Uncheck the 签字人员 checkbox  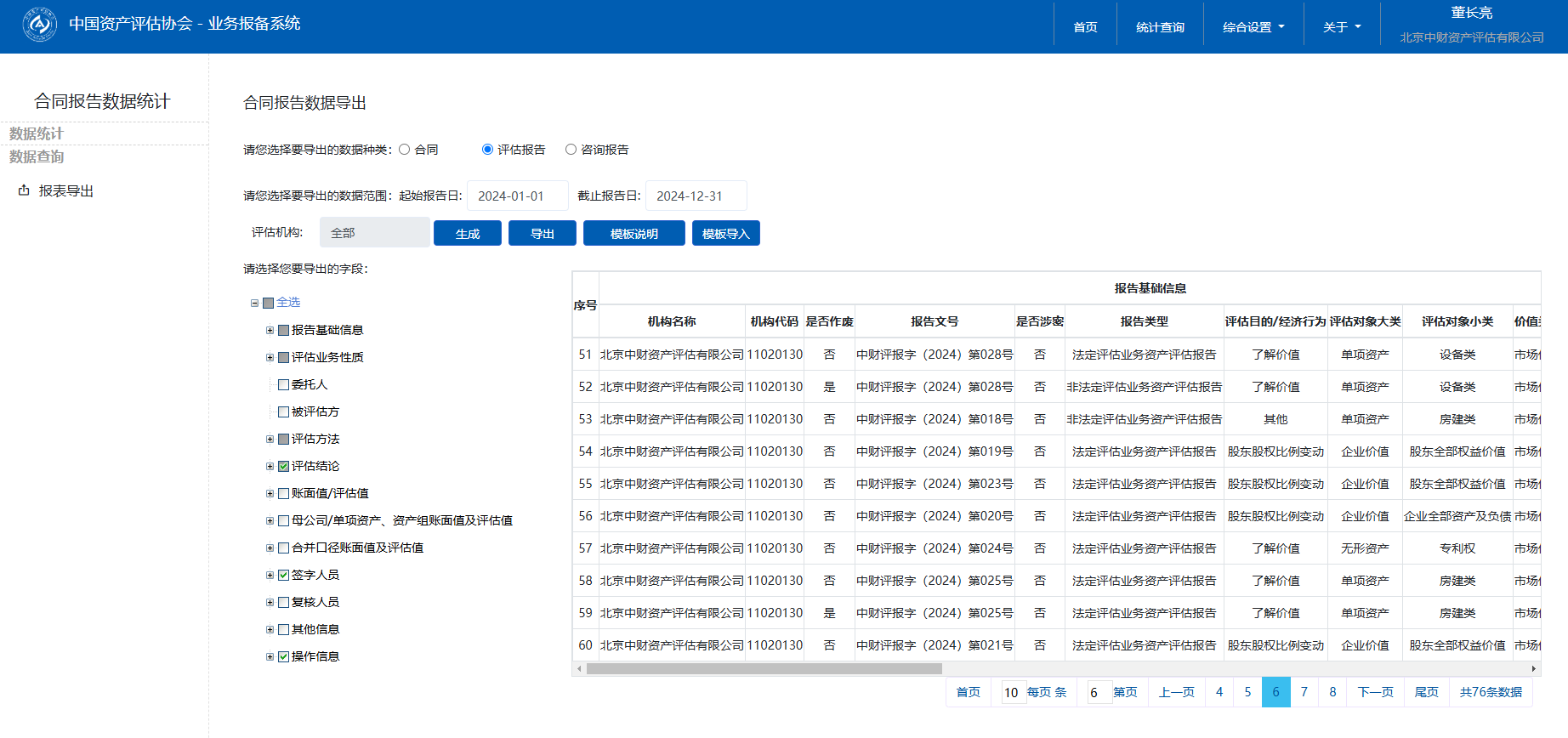click(284, 575)
